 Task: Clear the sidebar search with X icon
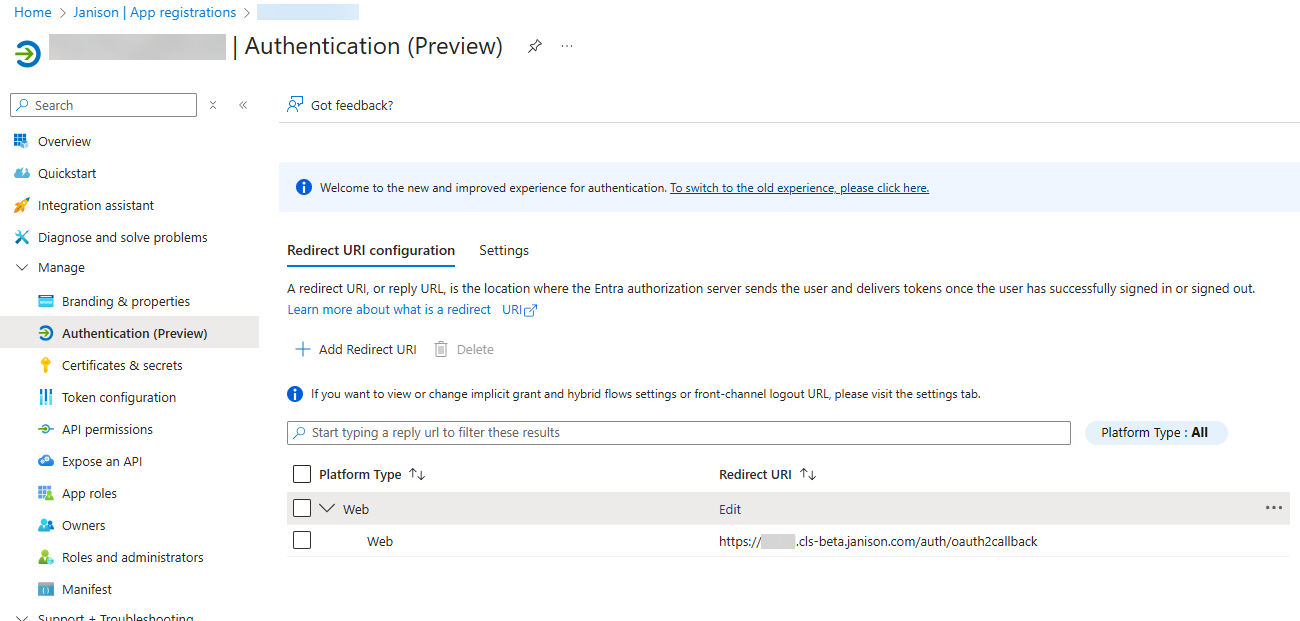pos(213,105)
